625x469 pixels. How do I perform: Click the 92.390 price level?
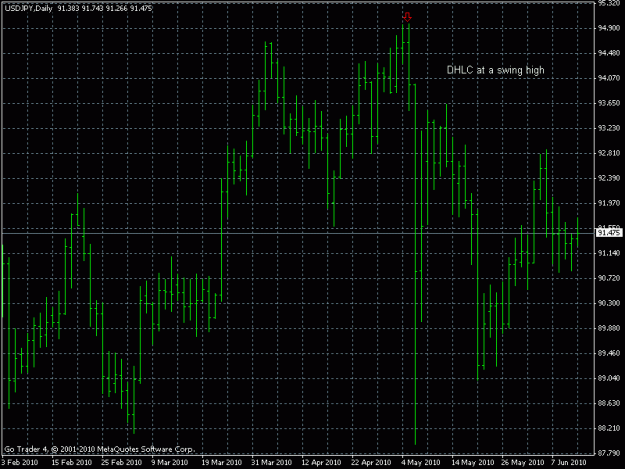click(609, 178)
